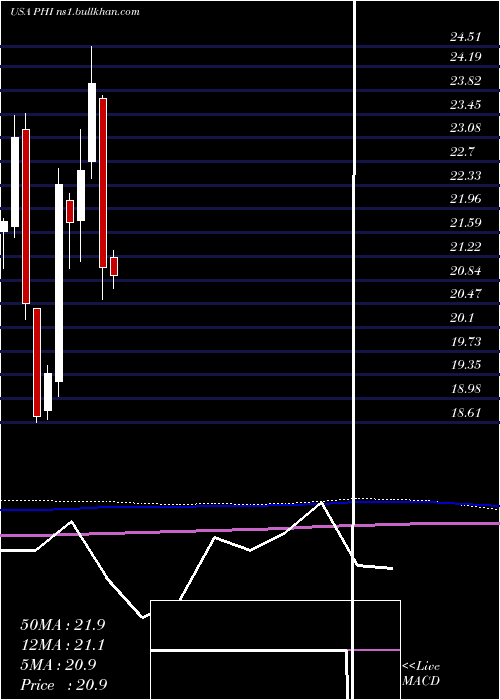Click the Price : 20.9 readout

click(63, 685)
